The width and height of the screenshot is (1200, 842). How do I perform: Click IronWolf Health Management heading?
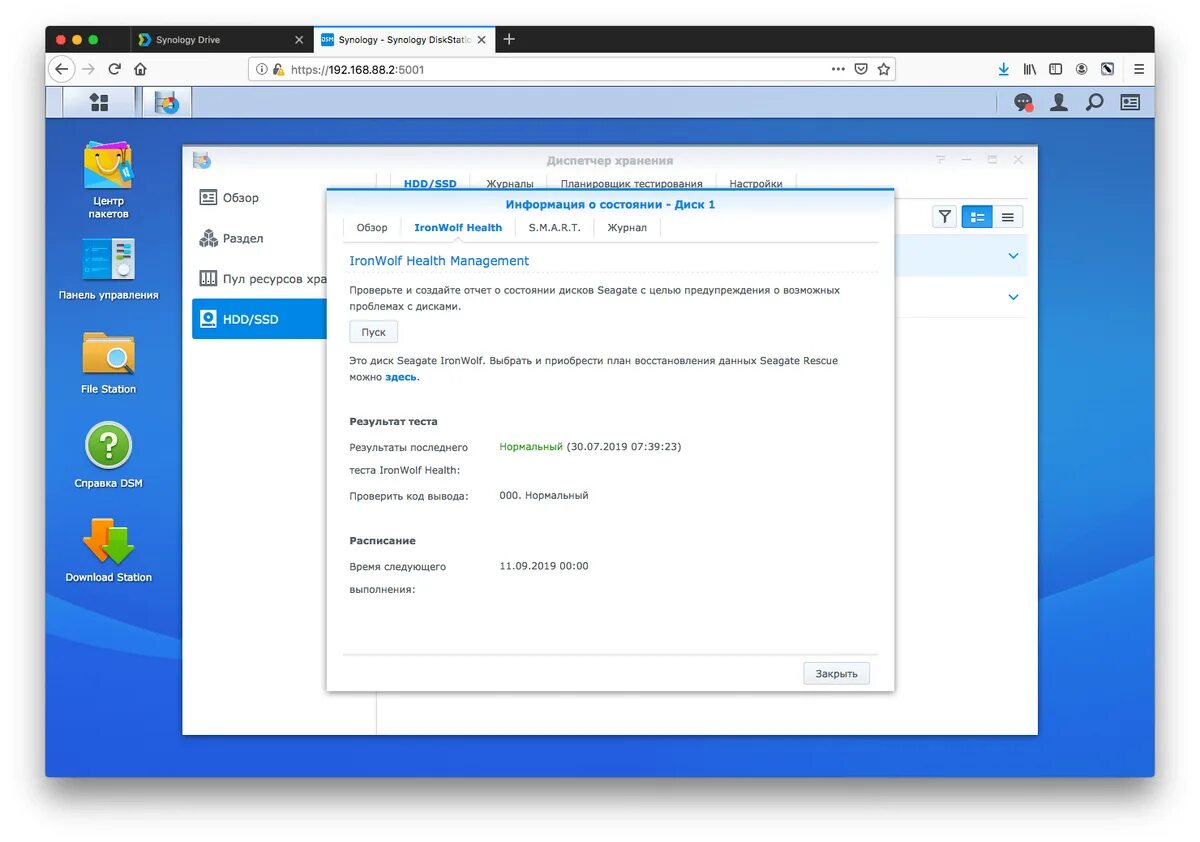click(x=439, y=261)
